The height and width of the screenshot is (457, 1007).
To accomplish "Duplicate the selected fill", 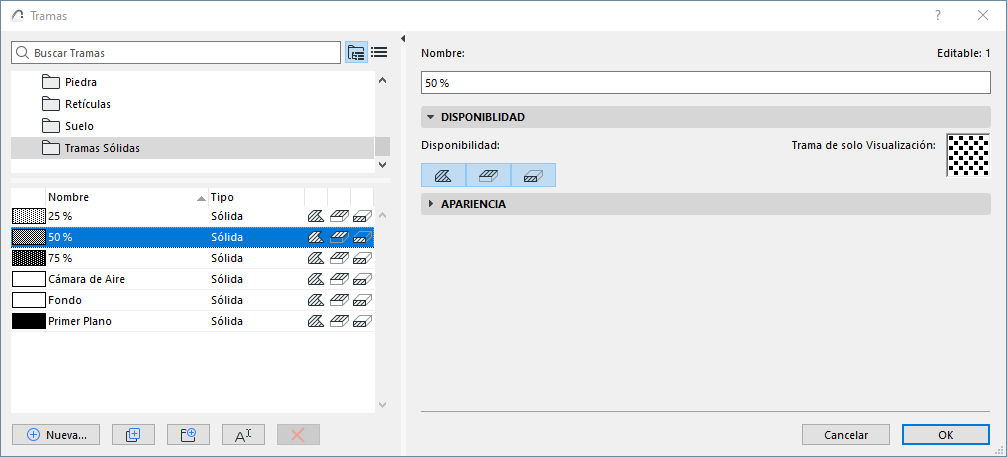I will (134, 435).
